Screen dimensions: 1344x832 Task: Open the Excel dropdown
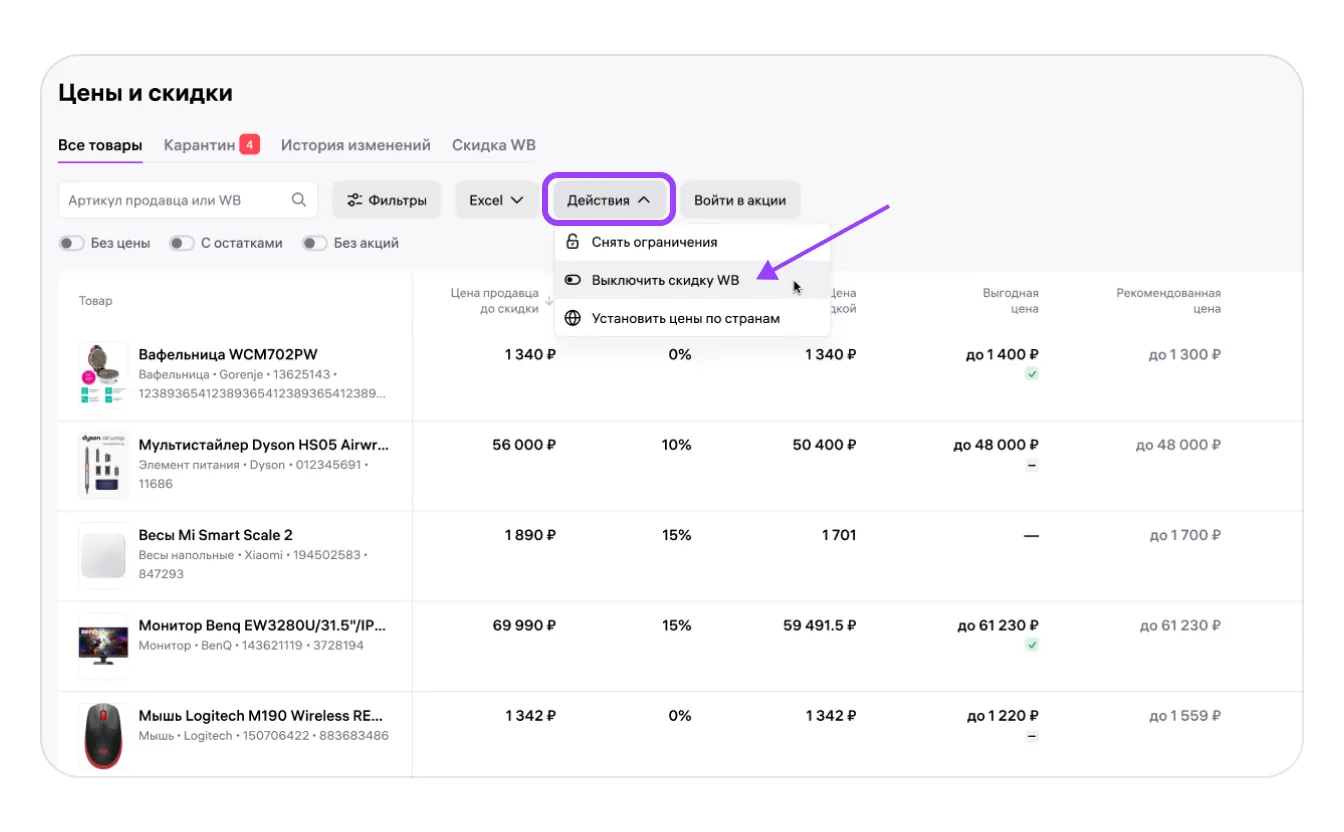(x=496, y=200)
